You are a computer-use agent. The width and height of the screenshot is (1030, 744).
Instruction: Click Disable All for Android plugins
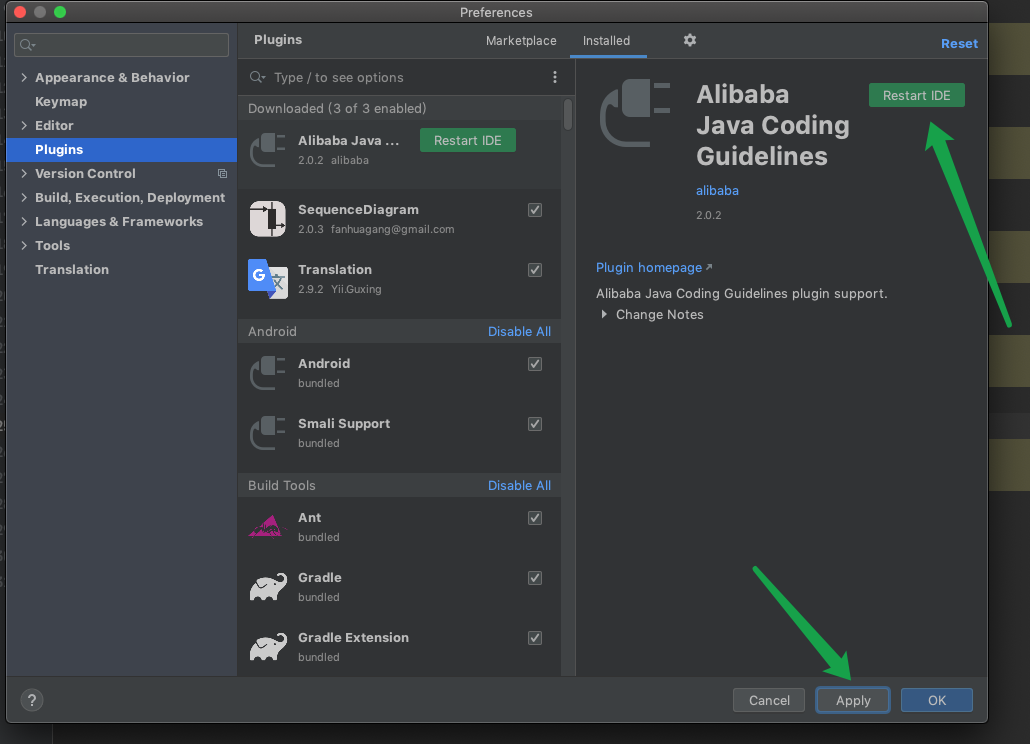click(x=519, y=332)
